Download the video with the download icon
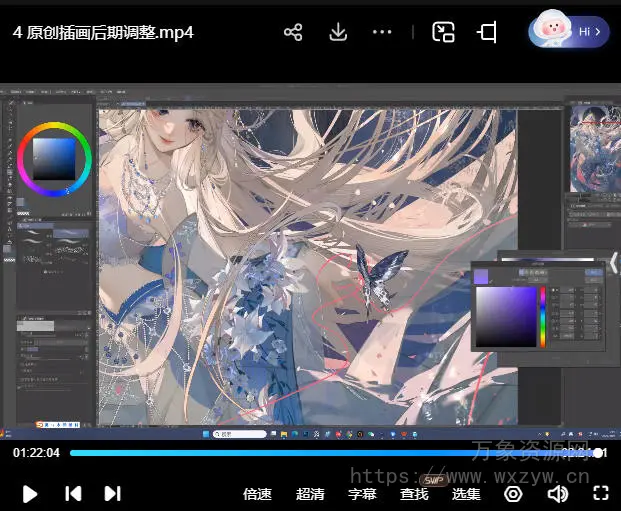621x511 pixels. click(338, 32)
